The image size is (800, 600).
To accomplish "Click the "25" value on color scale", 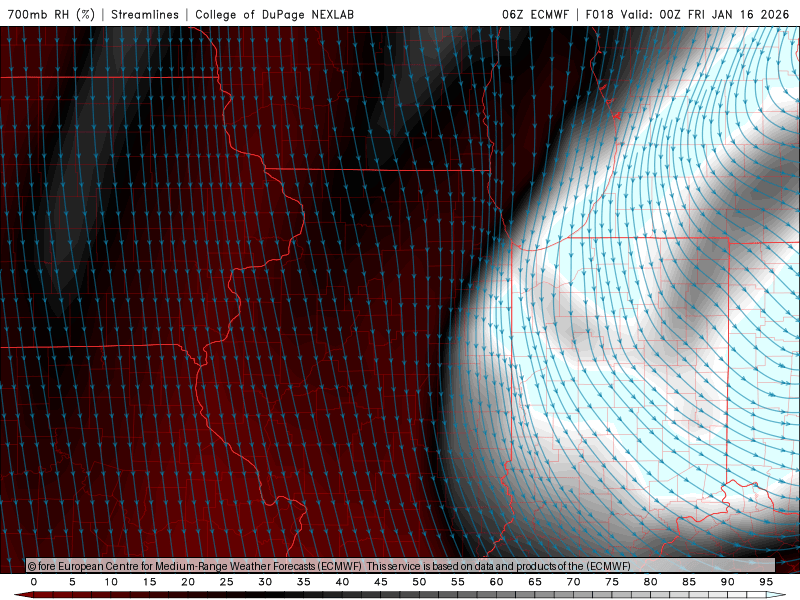I will (227, 582).
